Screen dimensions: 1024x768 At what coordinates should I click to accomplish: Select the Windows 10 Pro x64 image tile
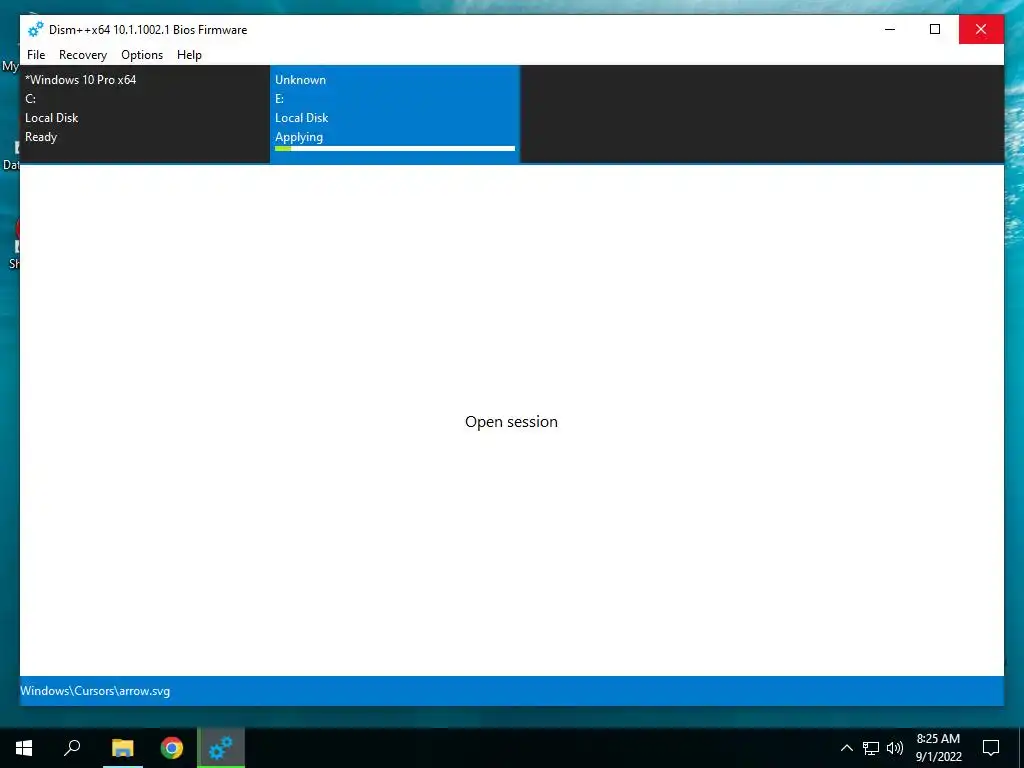tap(144, 114)
